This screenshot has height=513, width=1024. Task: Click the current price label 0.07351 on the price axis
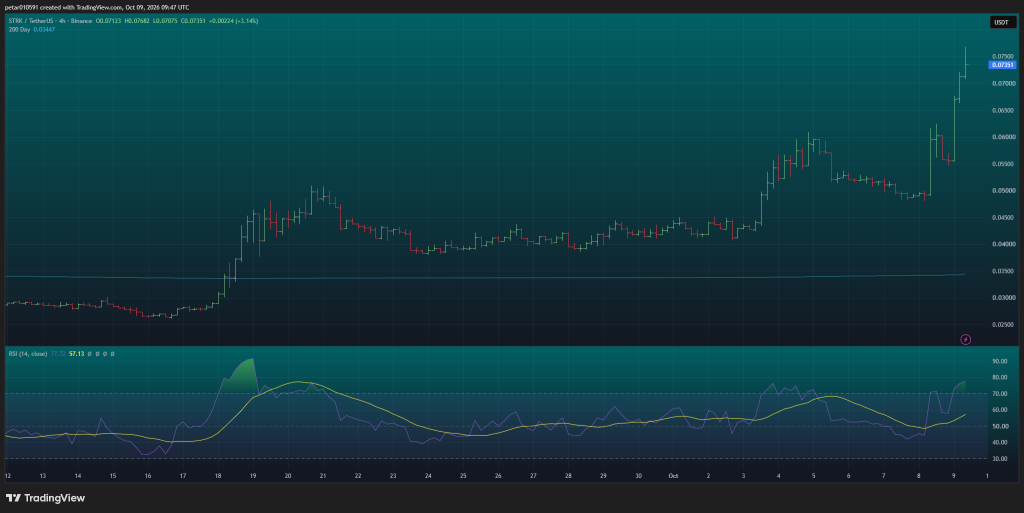click(1002, 65)
